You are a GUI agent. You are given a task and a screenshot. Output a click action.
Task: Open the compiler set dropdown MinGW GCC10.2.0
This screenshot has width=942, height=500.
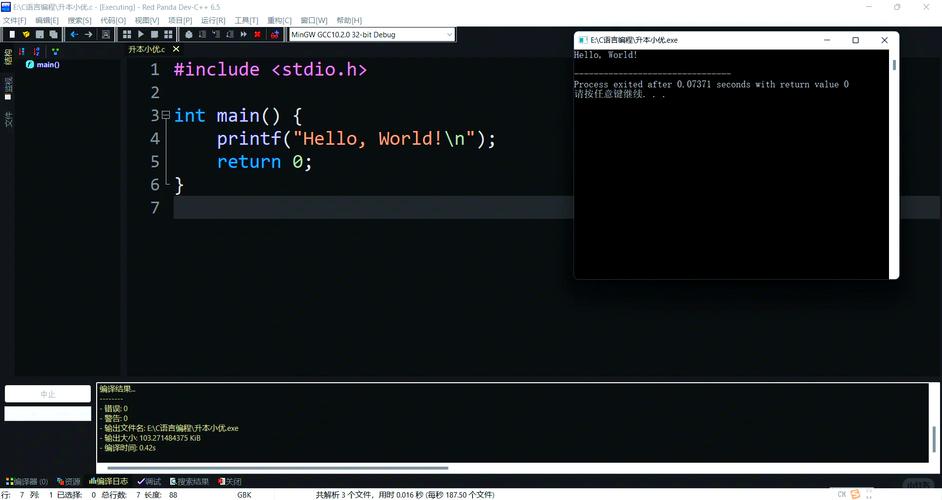pyautogui.click(x=371, y=35)
